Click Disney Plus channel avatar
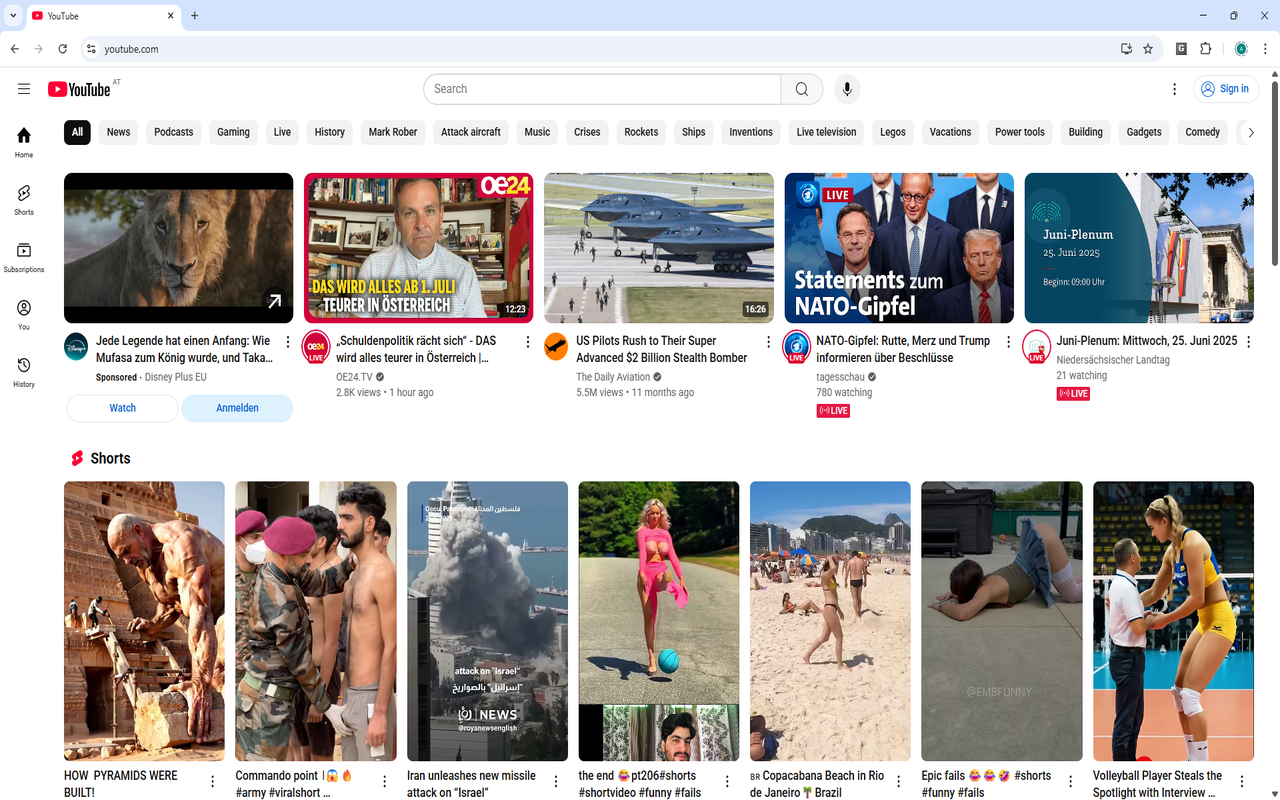Screen dimensions: 1280x800 click(x=76, y=346)
